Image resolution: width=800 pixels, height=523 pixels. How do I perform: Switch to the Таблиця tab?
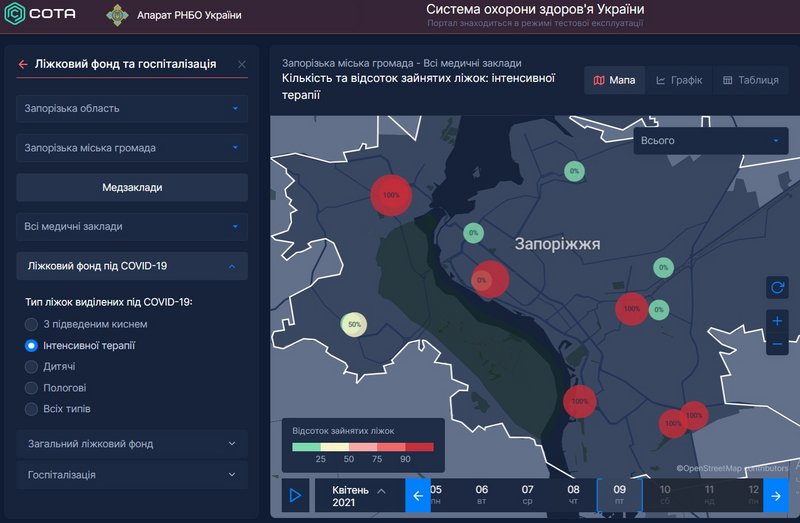pyautogui.click(x=750, y=81)
